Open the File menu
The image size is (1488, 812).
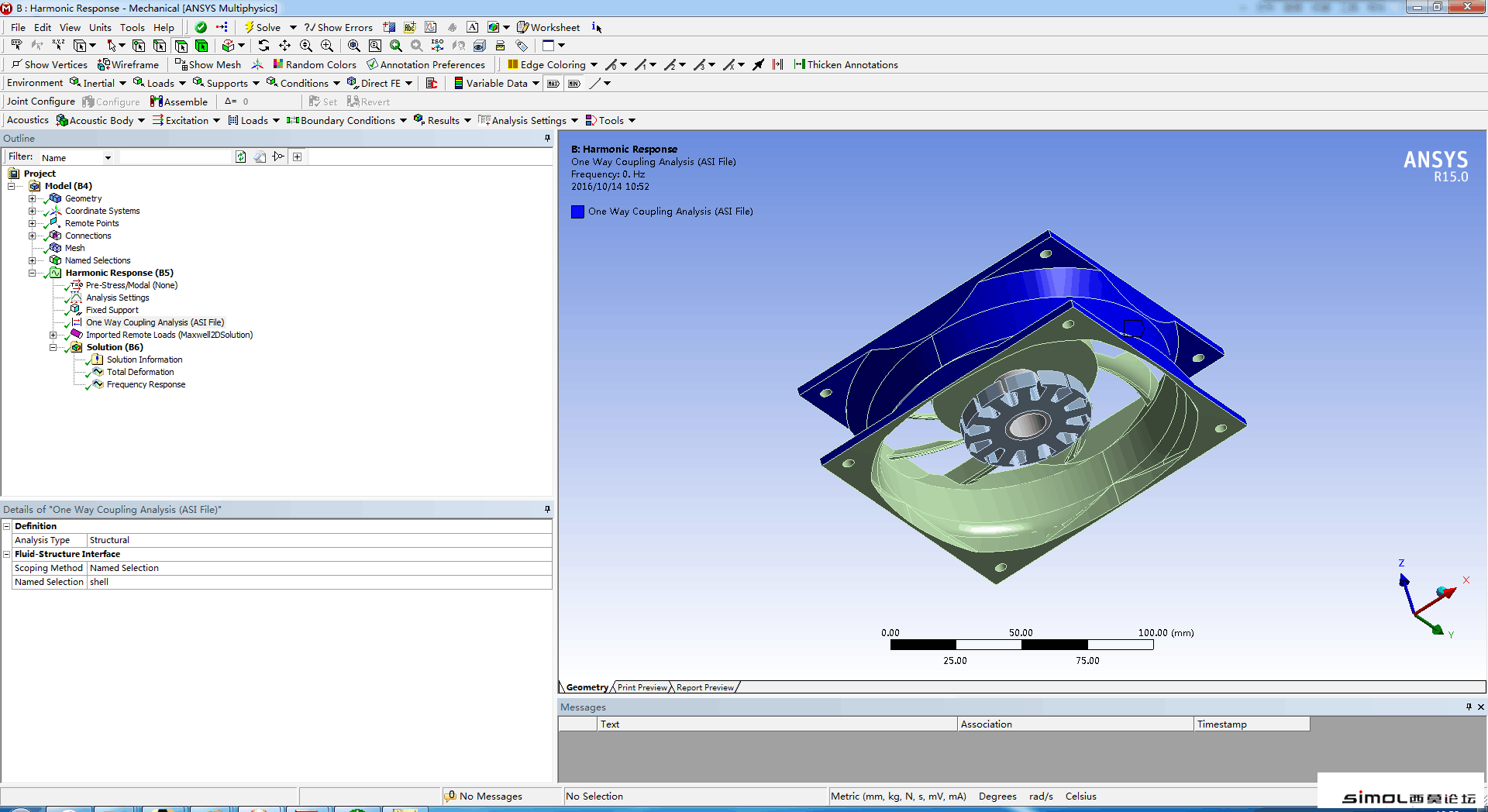point(18,27)
